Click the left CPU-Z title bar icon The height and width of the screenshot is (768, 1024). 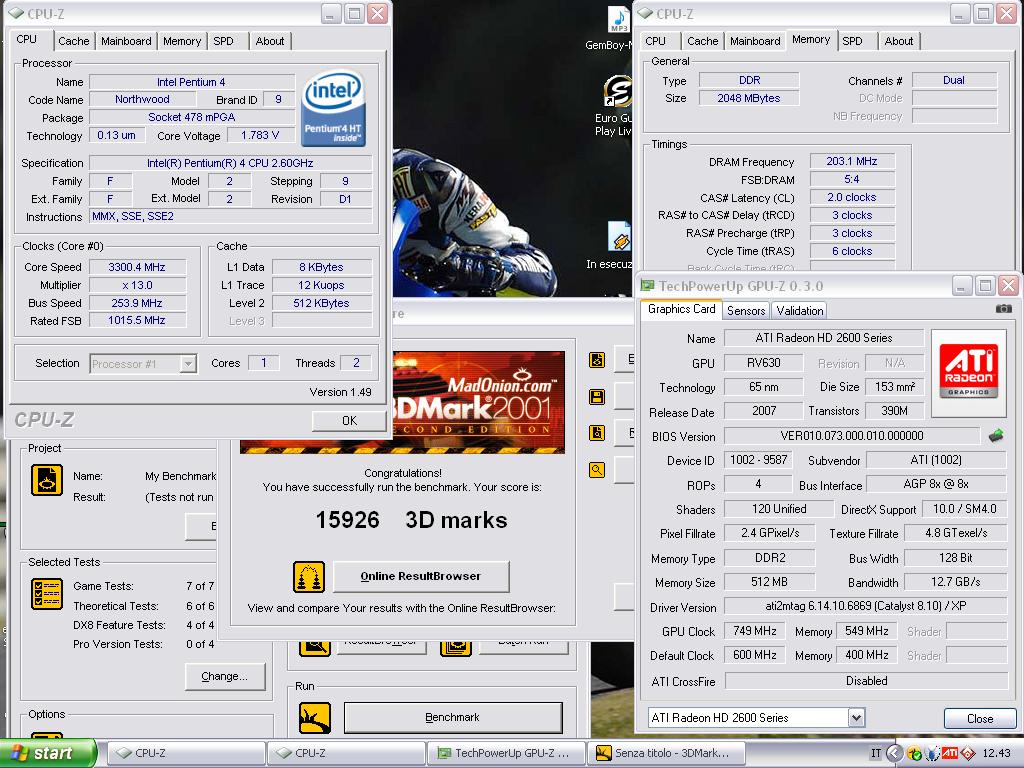[16, 13]
